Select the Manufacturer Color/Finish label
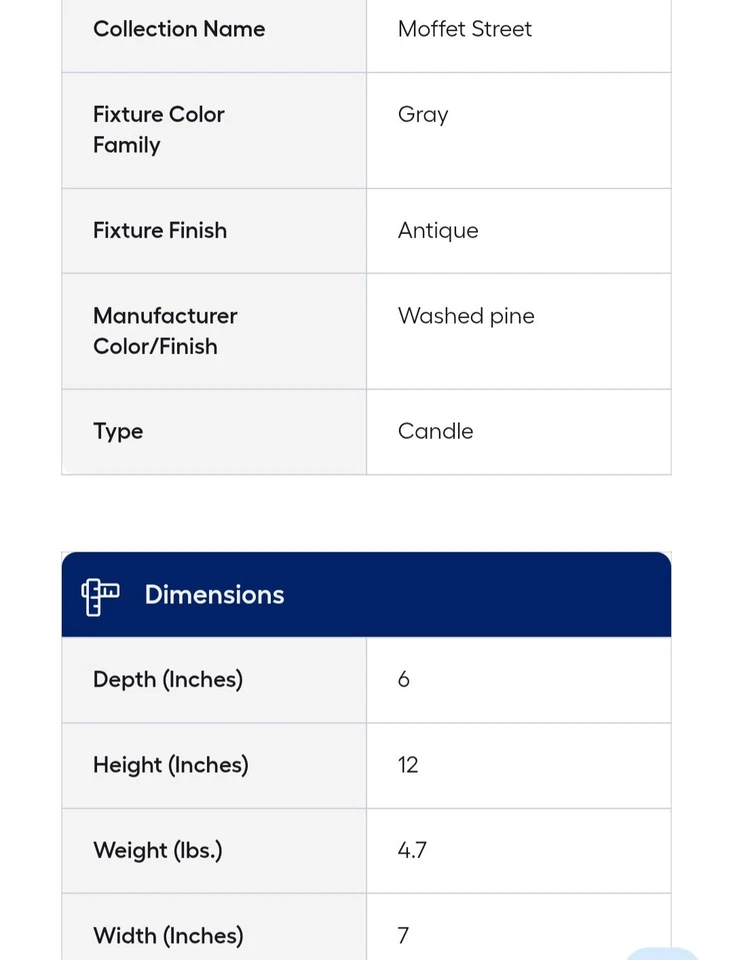This screenshot has width=733, height=960. coord(165,331)
